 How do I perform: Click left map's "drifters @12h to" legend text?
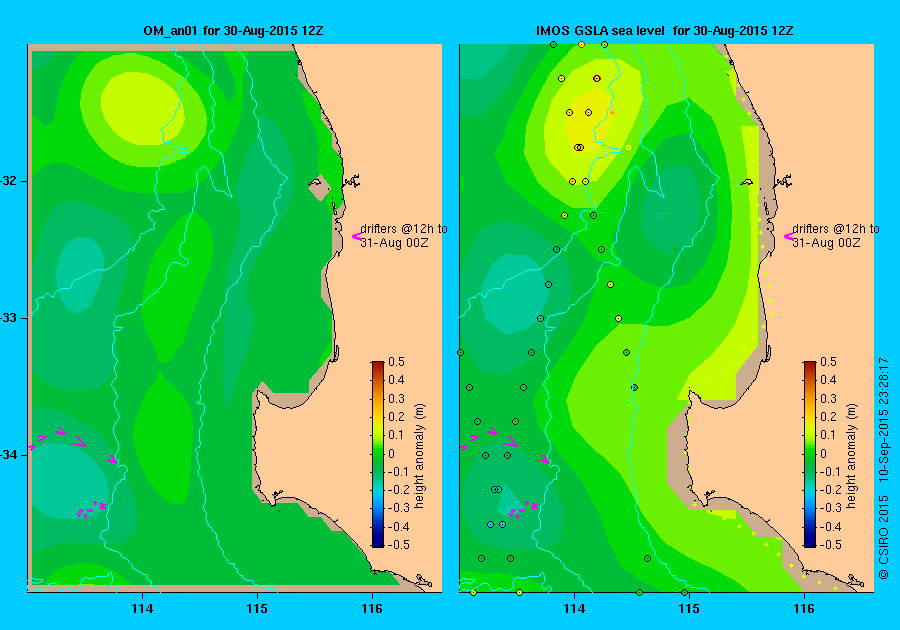pyautogui.click(x=404, y=229)
